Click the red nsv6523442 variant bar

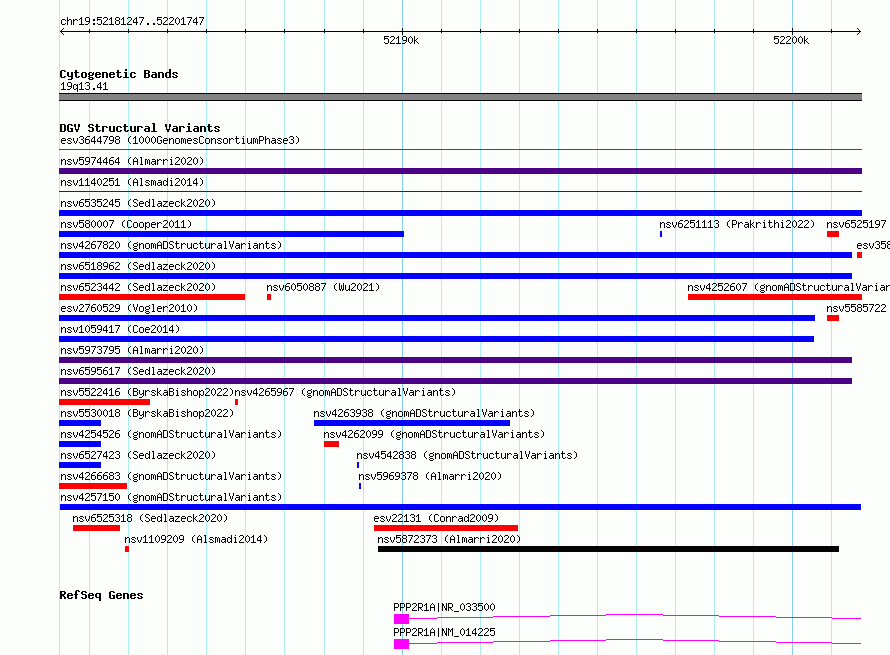tap(152, 297)
